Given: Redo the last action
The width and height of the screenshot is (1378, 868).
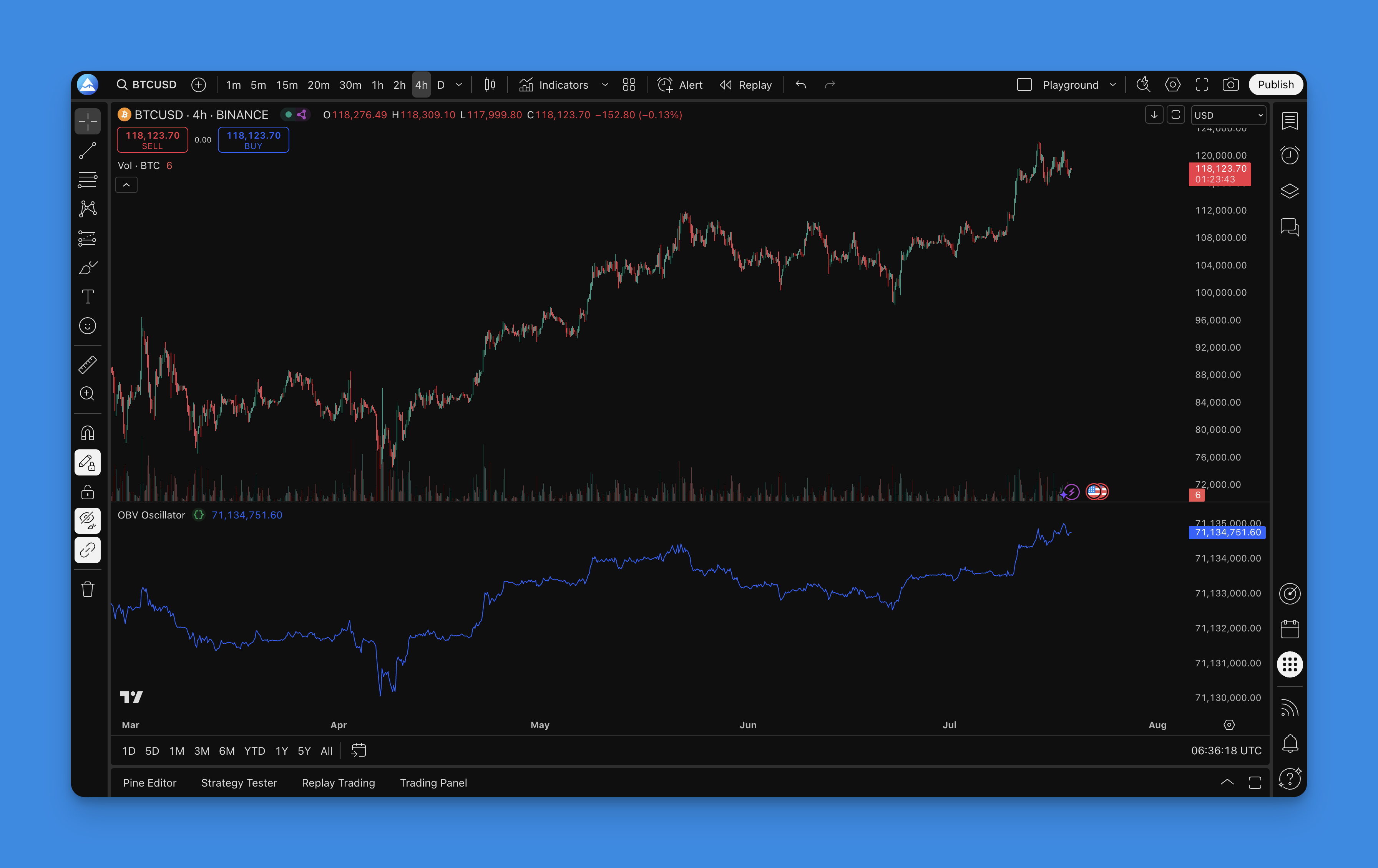Looking at the screenshot, I should coord(830,84).
